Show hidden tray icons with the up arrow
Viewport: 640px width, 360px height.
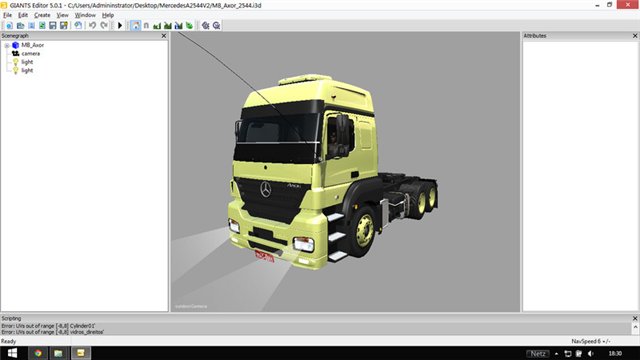point(556,353)
